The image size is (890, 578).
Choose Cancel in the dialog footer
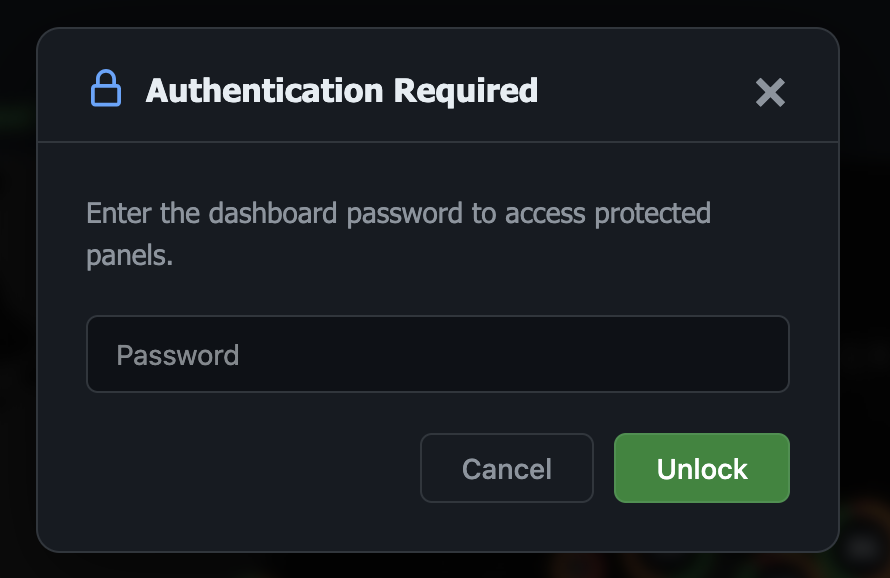(507, 468)
